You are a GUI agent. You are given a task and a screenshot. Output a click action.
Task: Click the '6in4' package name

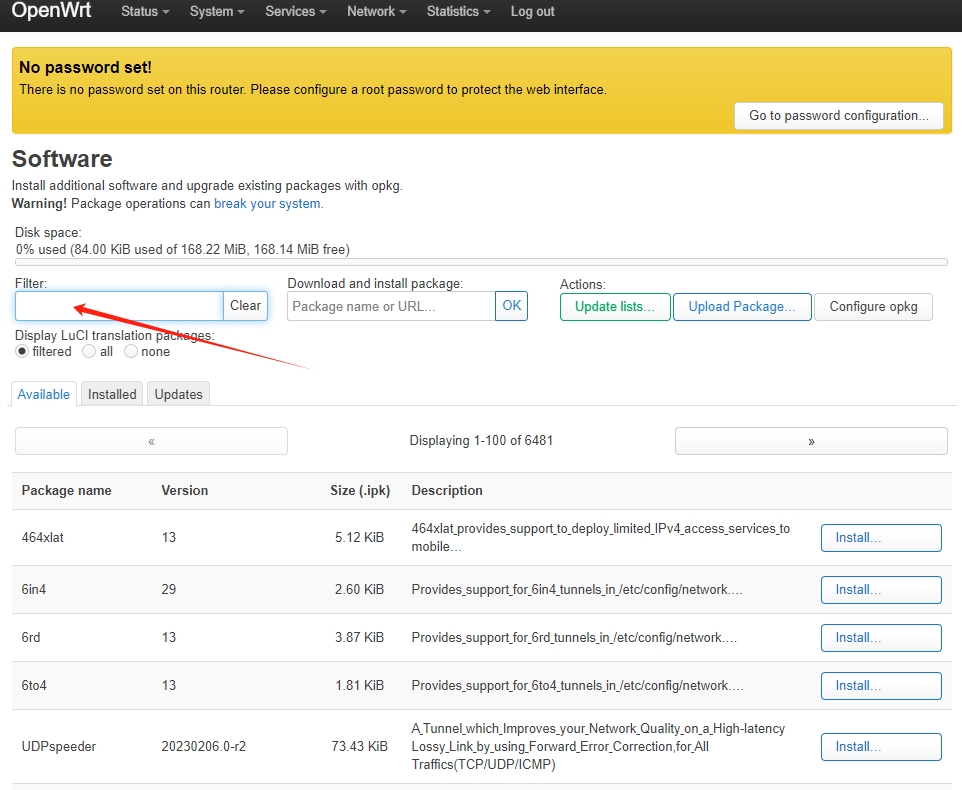(34, 589)
